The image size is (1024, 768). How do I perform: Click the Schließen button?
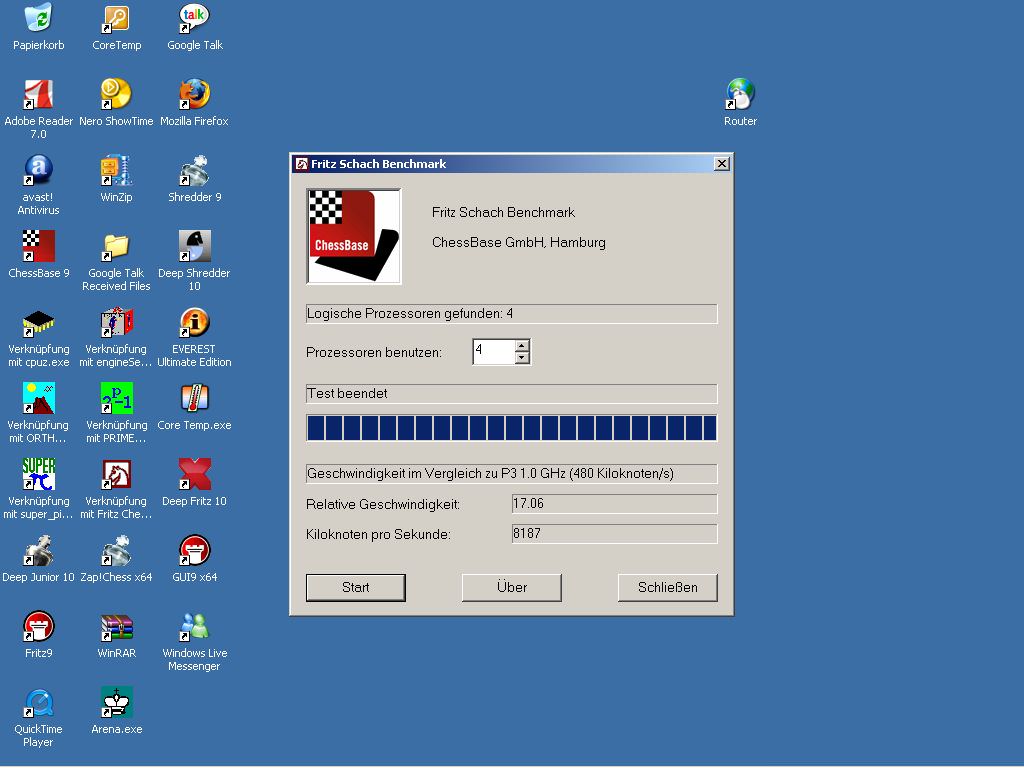pos(667,587)
